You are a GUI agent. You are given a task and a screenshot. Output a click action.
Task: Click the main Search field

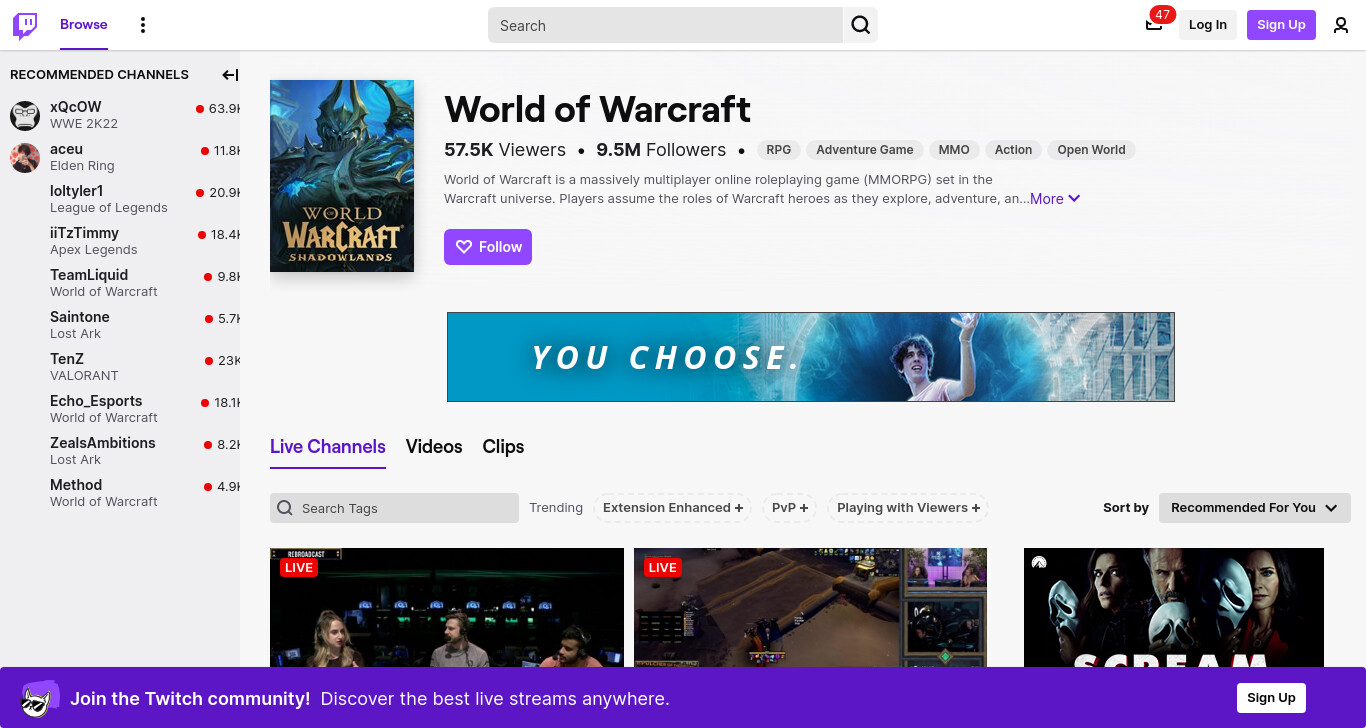pyautogui.click(x=665, y=25)
